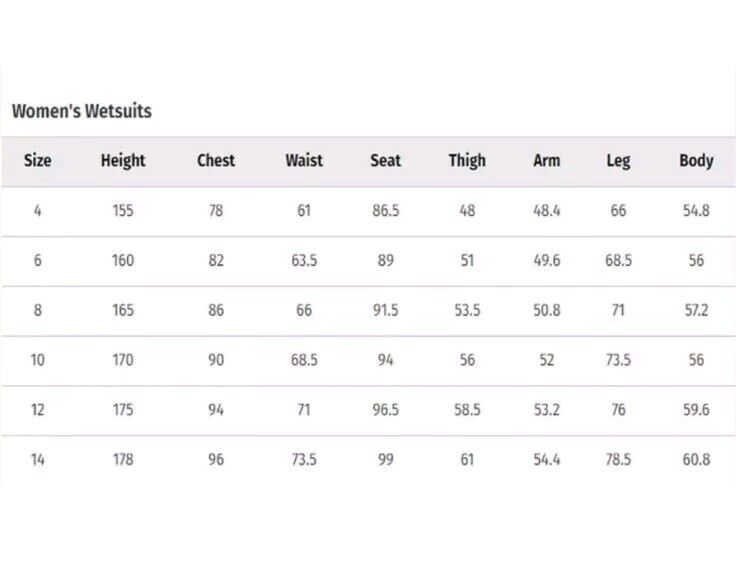Click the Leg column header
The image size is (736, 566).
618,161
